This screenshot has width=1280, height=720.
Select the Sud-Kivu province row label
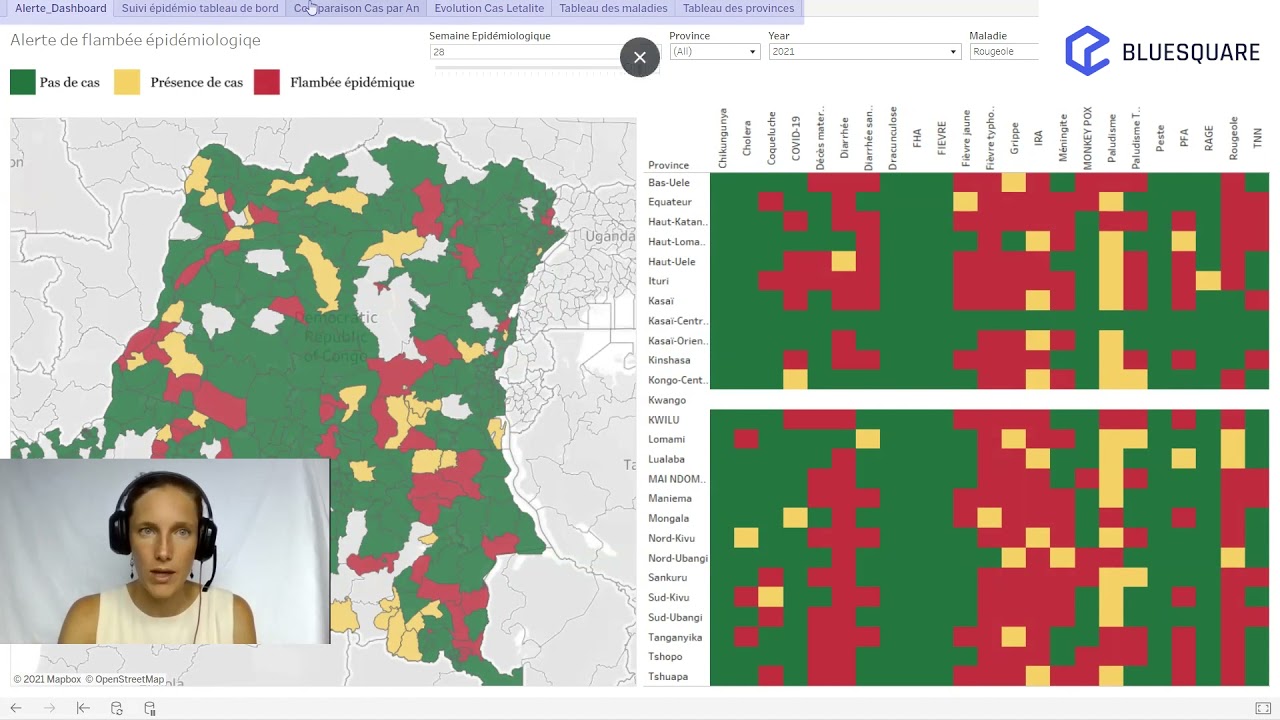point(669,597)
